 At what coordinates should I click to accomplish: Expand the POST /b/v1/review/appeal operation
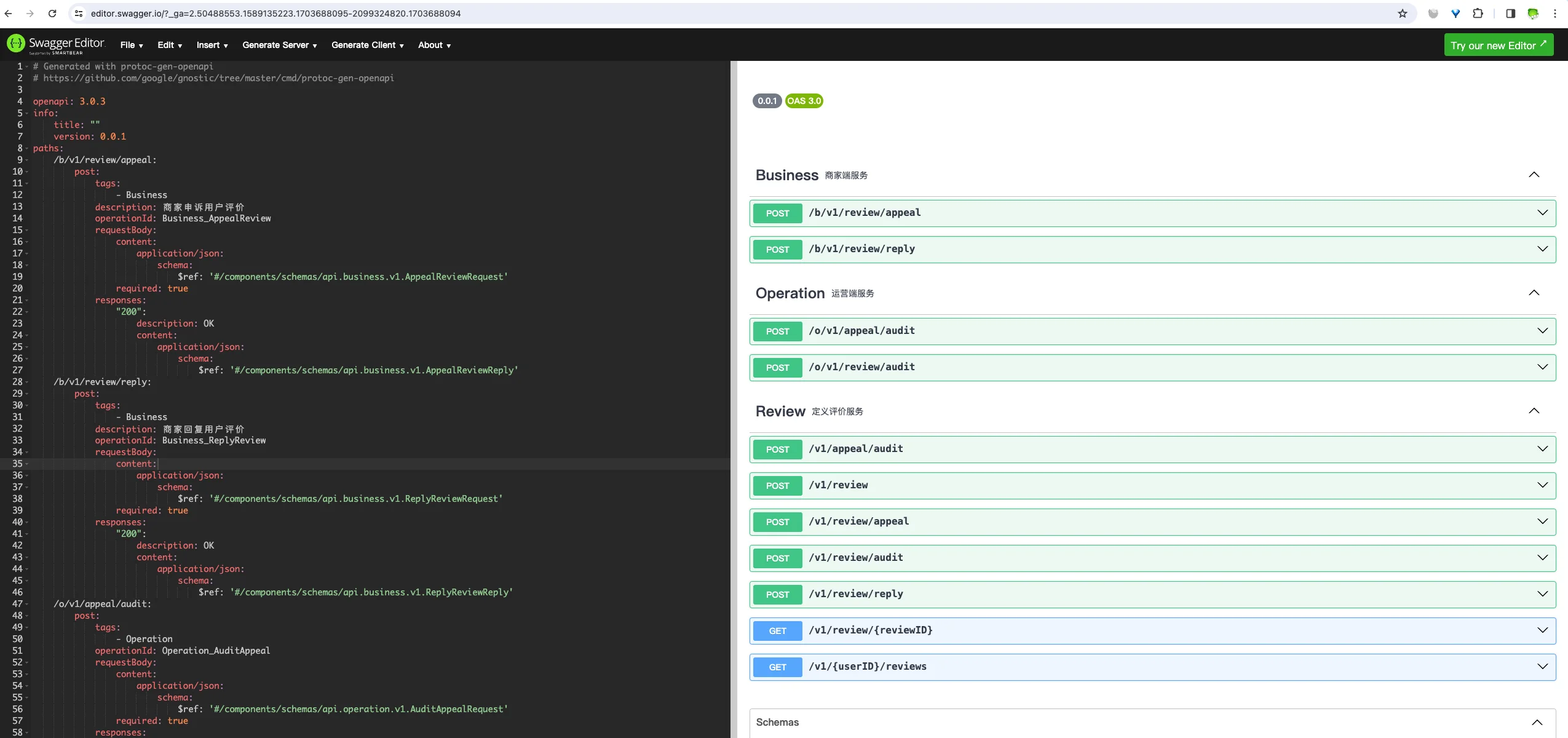point(1542,213)
